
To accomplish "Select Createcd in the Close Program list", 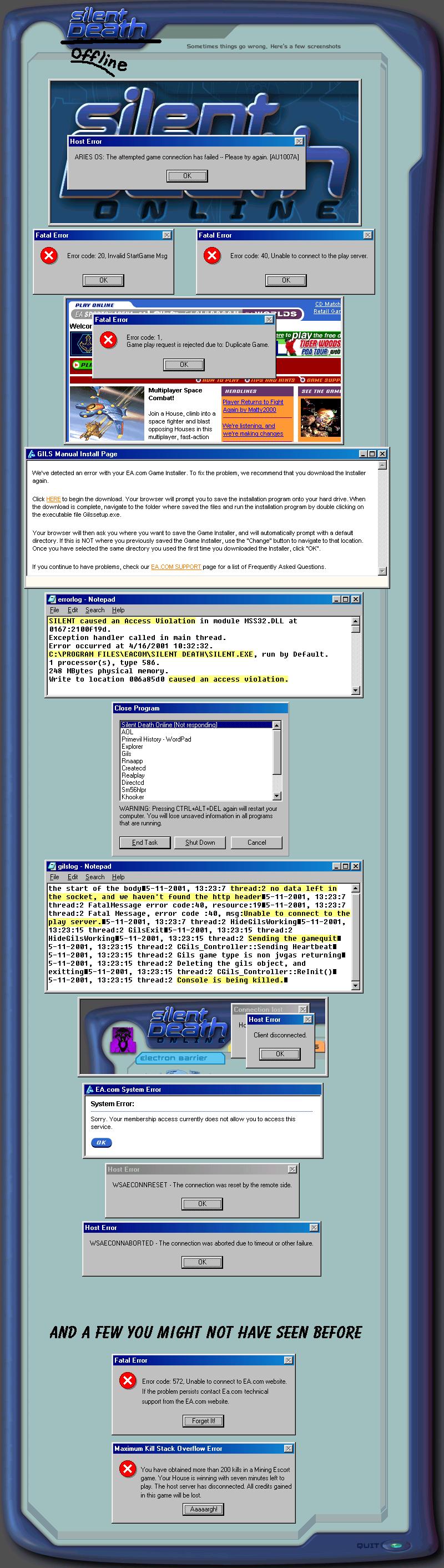I will pyautogui.click(x=196, y=768).
